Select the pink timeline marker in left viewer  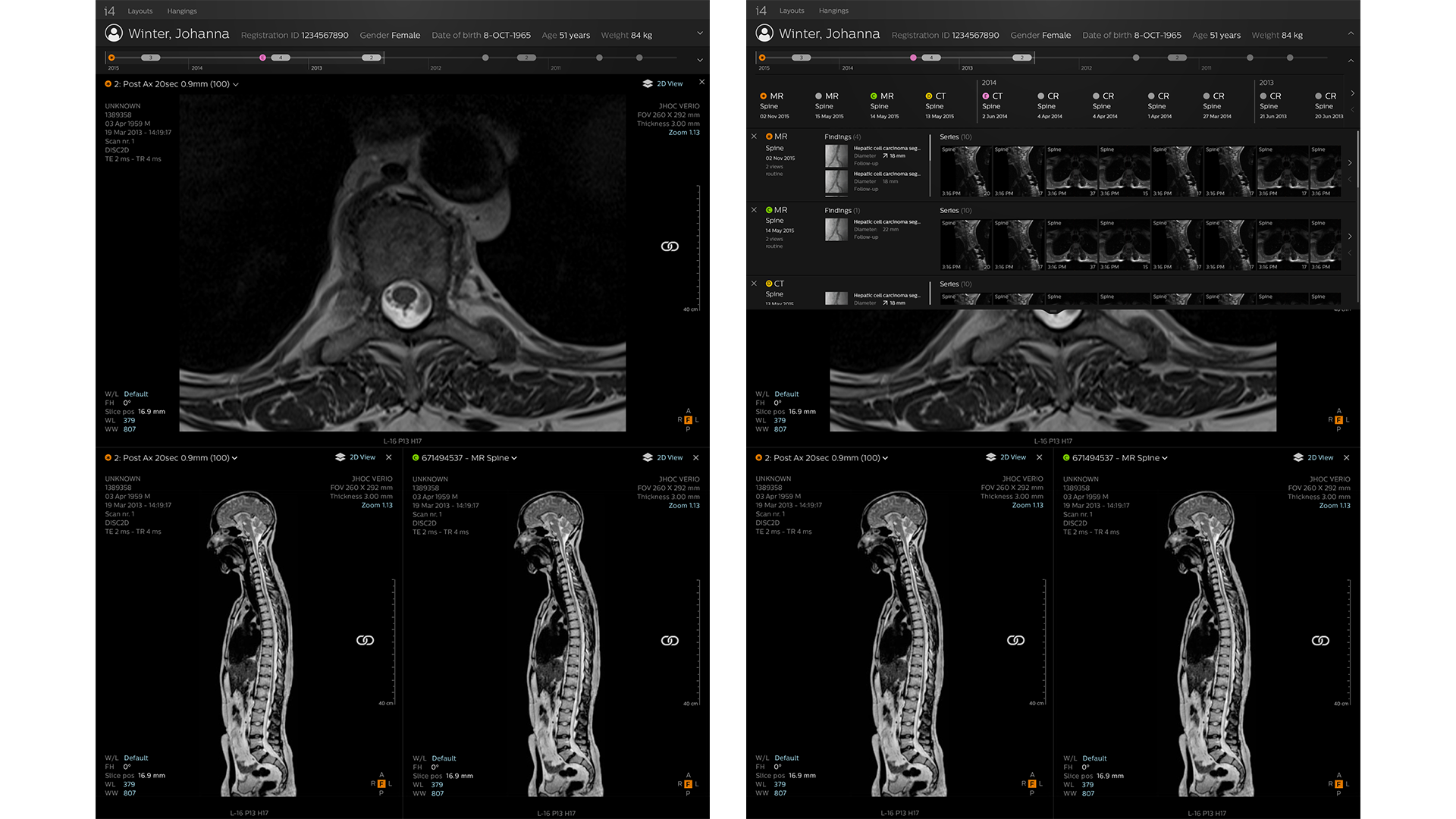pos(263,58)
